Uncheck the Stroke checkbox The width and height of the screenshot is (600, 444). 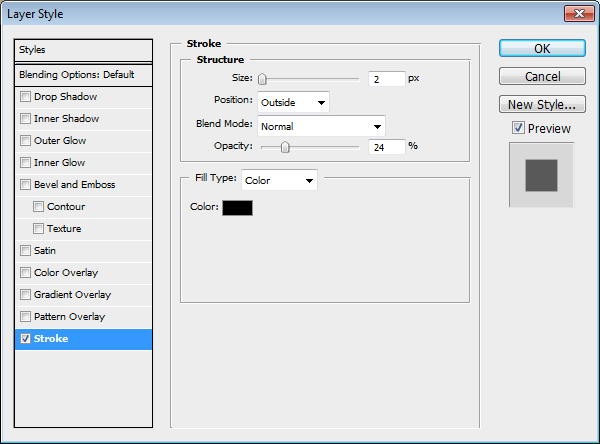[25, 339]
